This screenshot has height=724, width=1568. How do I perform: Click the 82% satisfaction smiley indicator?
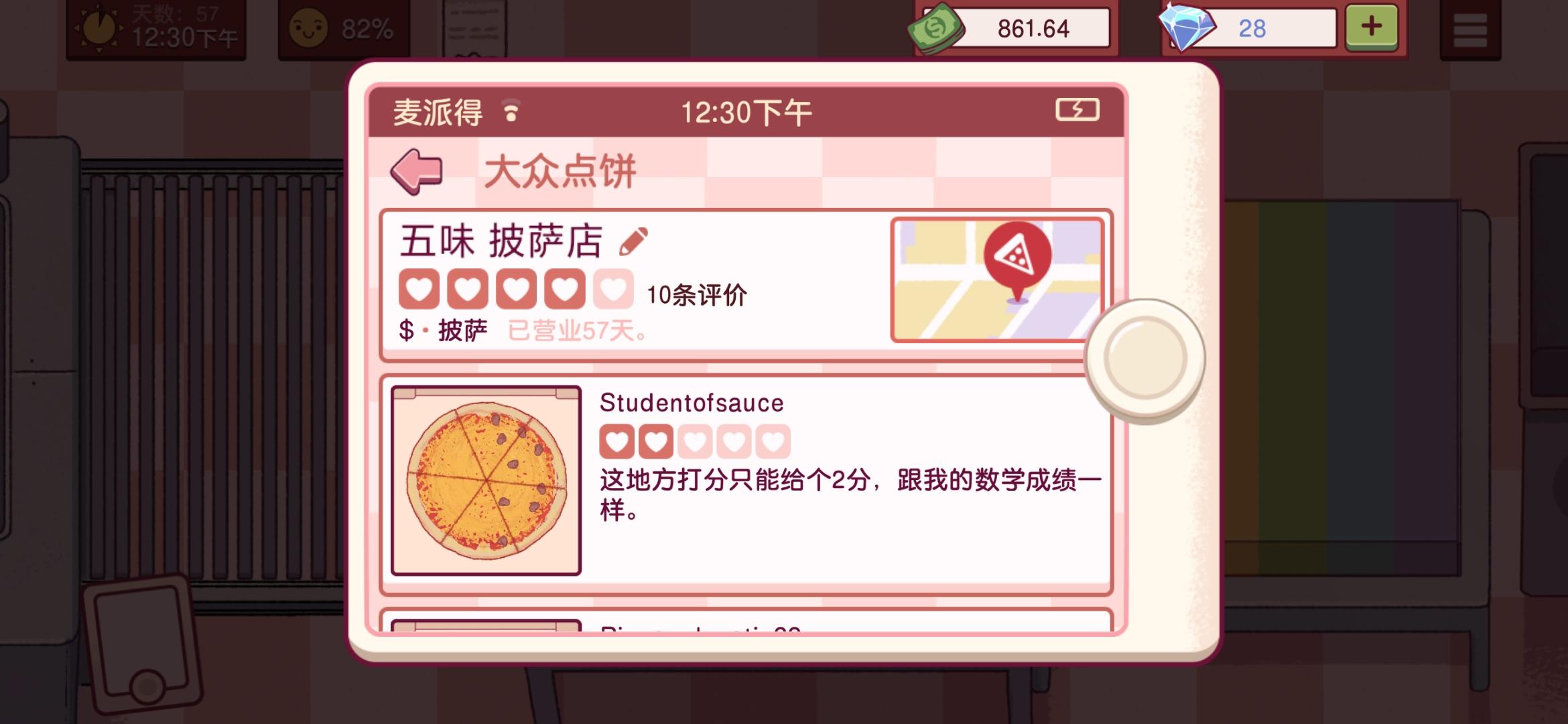pos(343,29)
